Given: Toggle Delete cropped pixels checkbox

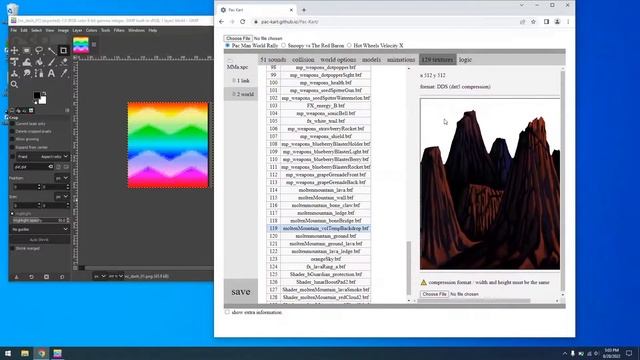Looking at the screenshot, I should (x=12, y=131).
